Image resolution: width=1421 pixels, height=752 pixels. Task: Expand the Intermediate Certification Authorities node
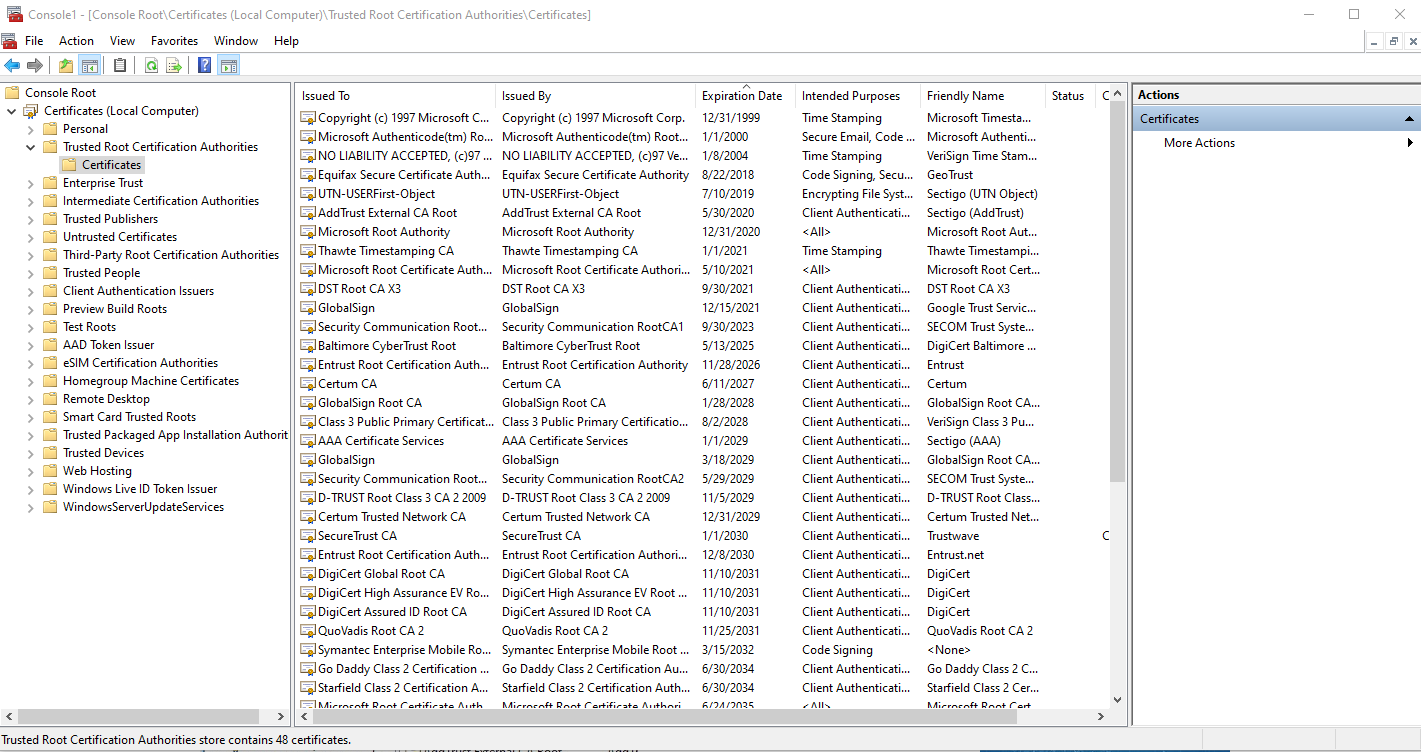(x=29, y=200)
